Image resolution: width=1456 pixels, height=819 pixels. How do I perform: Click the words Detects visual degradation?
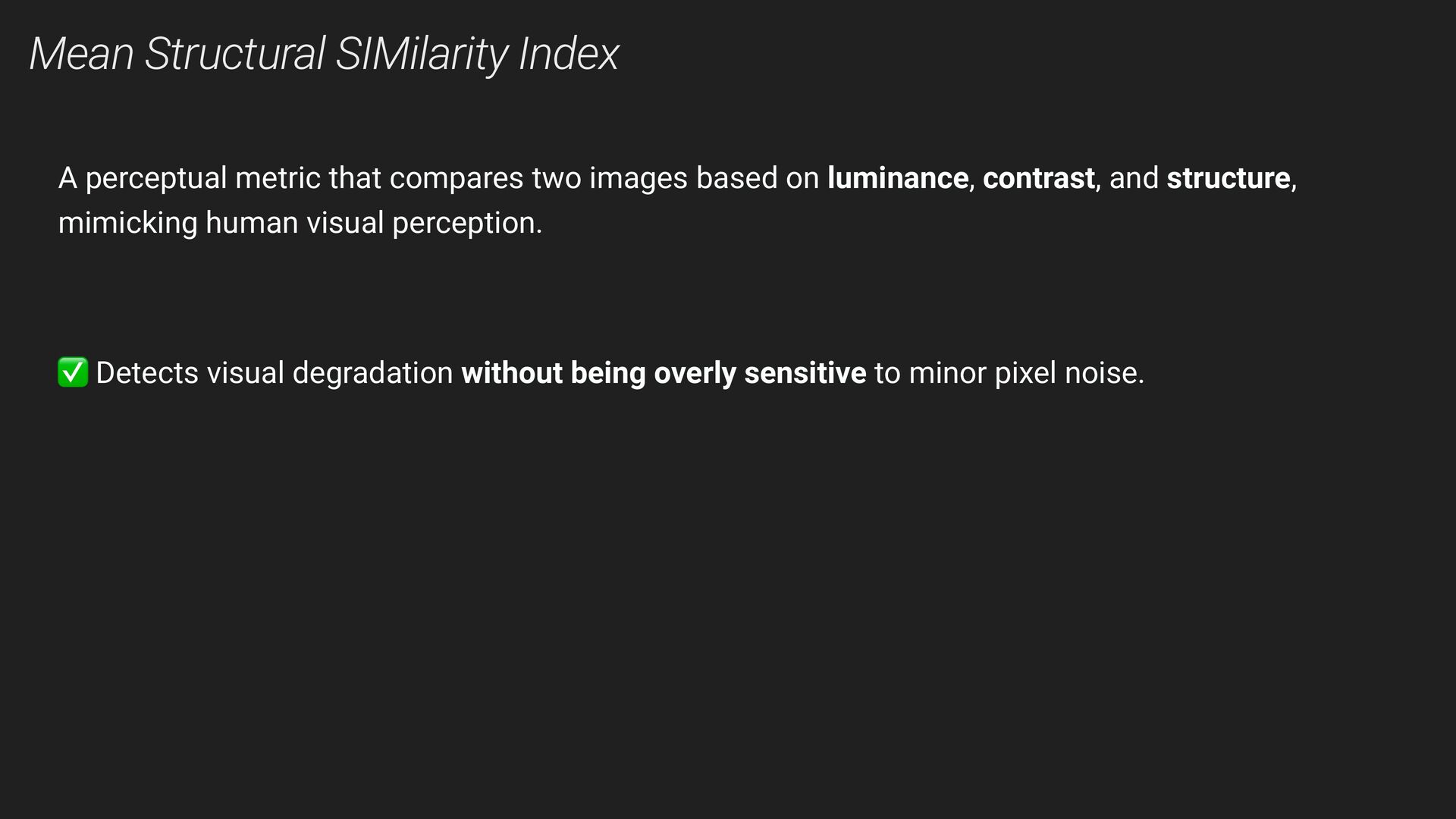(275, 373)
